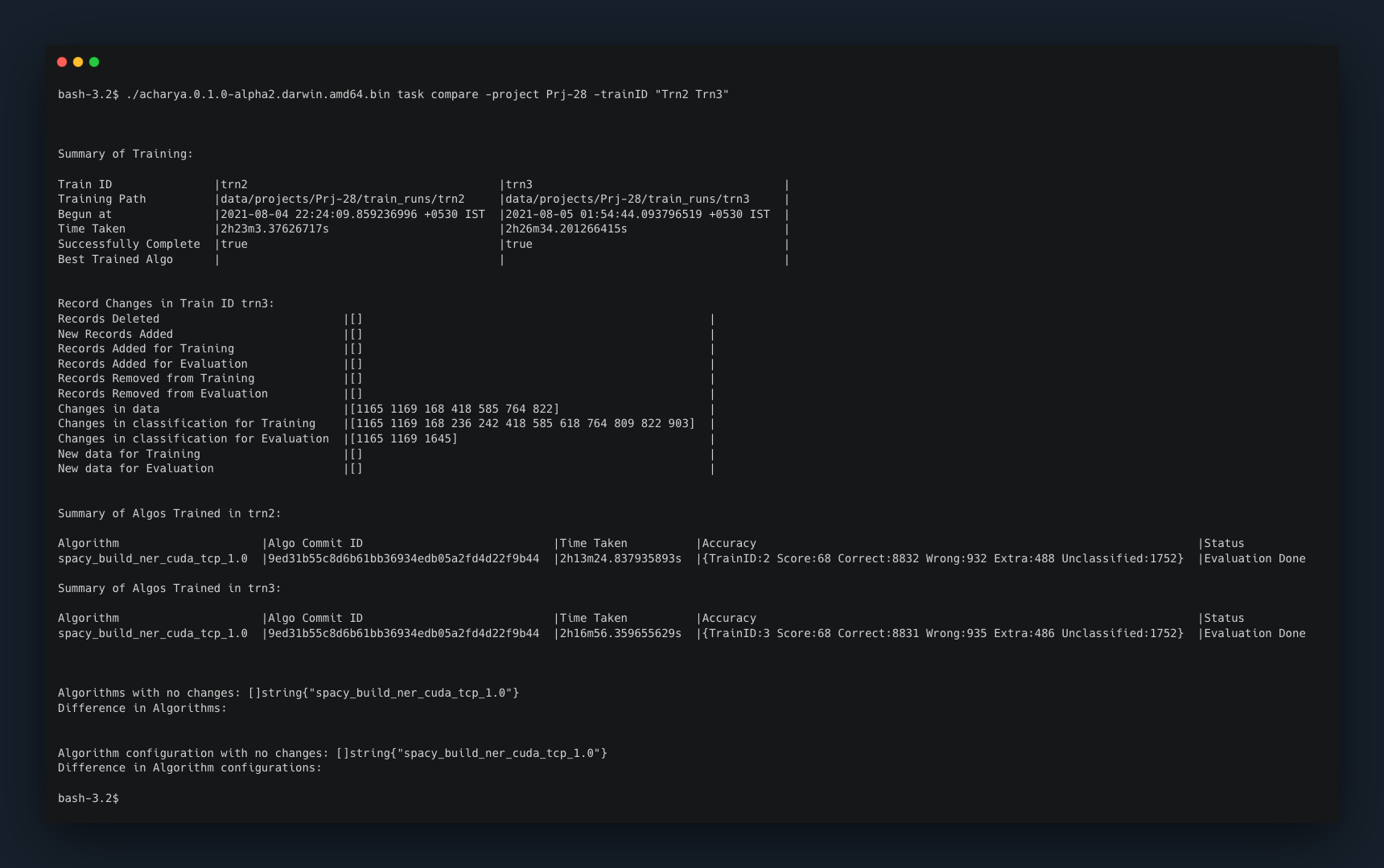1384x868 pixels.
Task: Click the trn2 "Begun at" timestamp
Action: (x=352, y=215)
